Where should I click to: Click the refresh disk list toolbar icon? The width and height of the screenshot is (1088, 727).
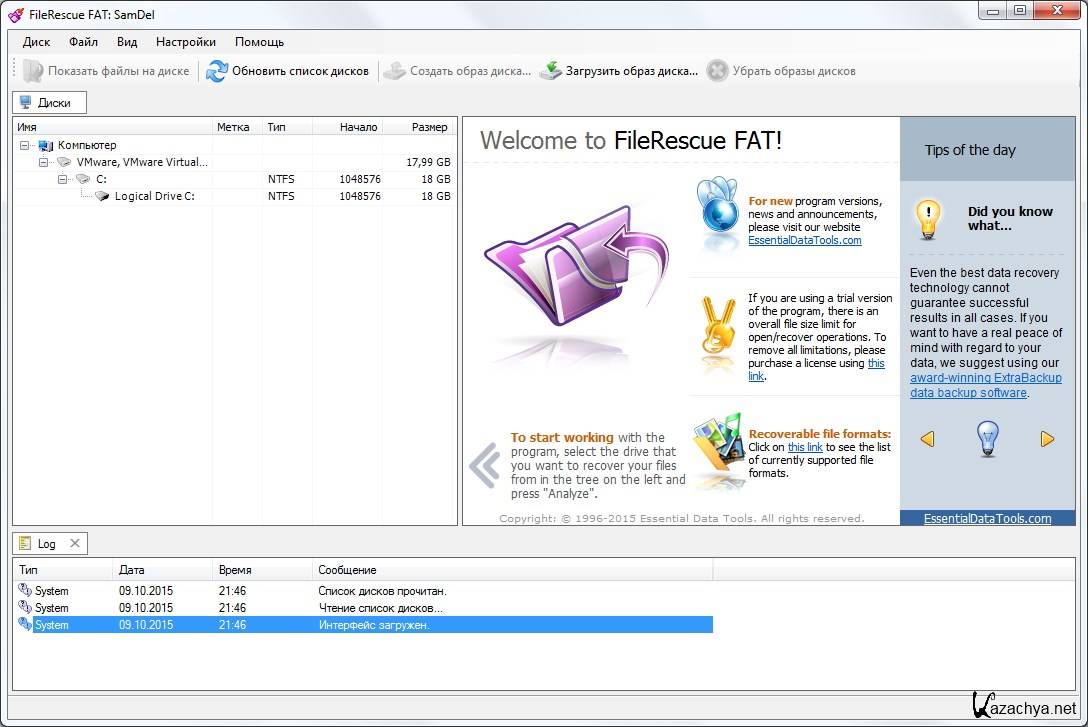pyautogui.click(x=217, y=71)
